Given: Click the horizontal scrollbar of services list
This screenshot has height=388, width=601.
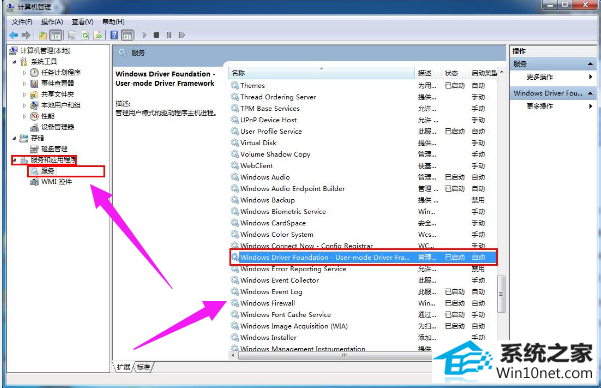Looking at the screenshot, I should [x=334, y=355].
